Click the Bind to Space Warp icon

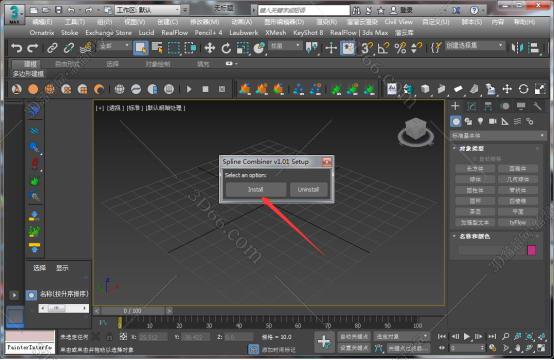86,48
